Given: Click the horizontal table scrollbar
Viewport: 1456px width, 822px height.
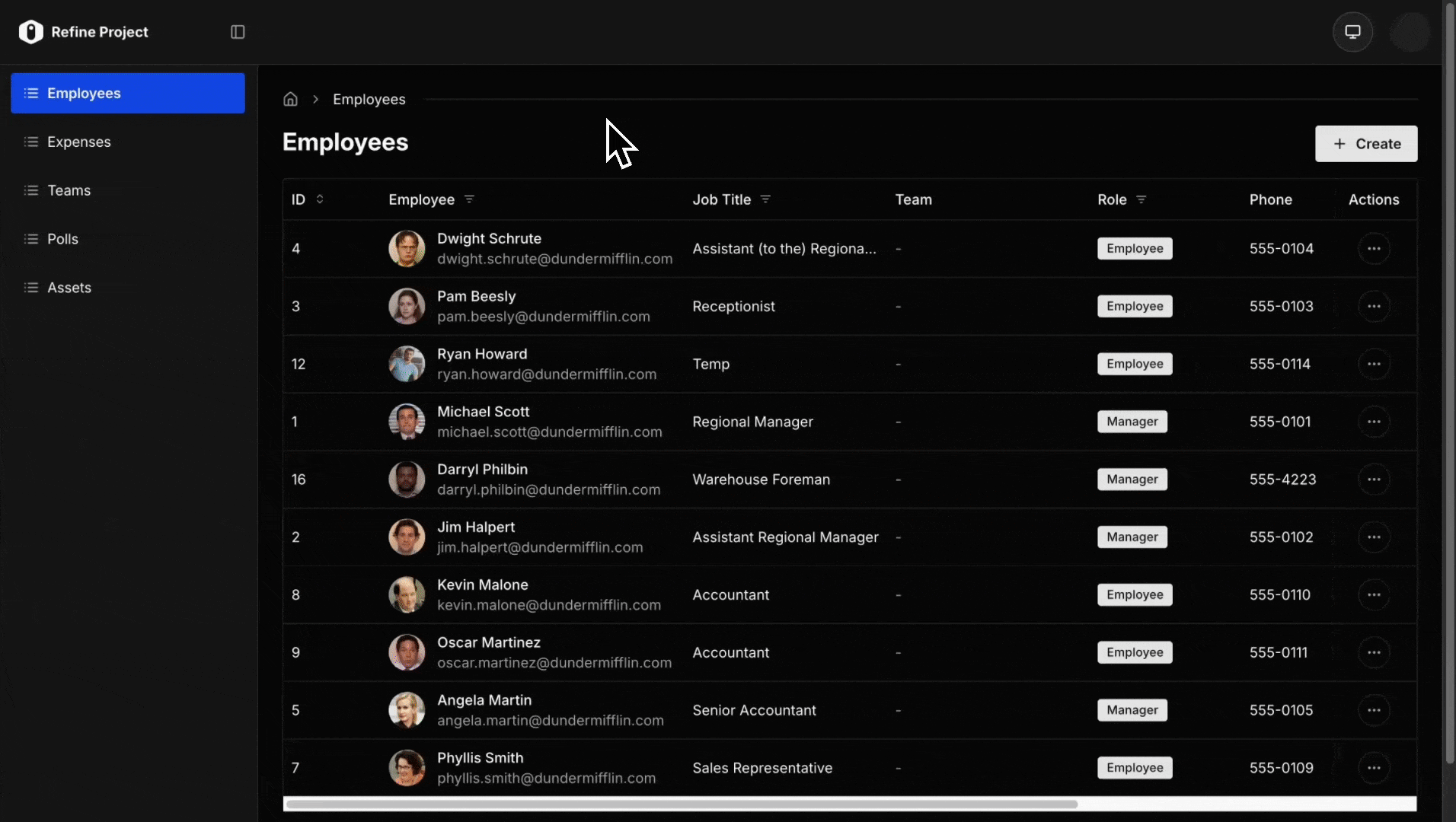Looking at the screenshot, I should point(682,804).
